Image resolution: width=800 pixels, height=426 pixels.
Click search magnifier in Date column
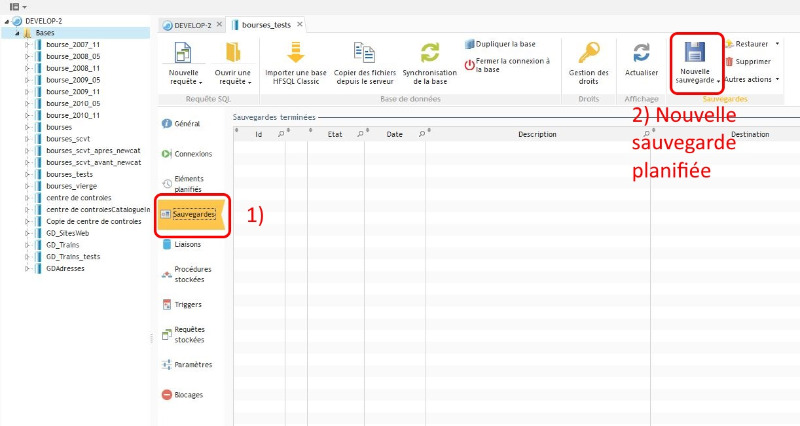tap(421, 134)
